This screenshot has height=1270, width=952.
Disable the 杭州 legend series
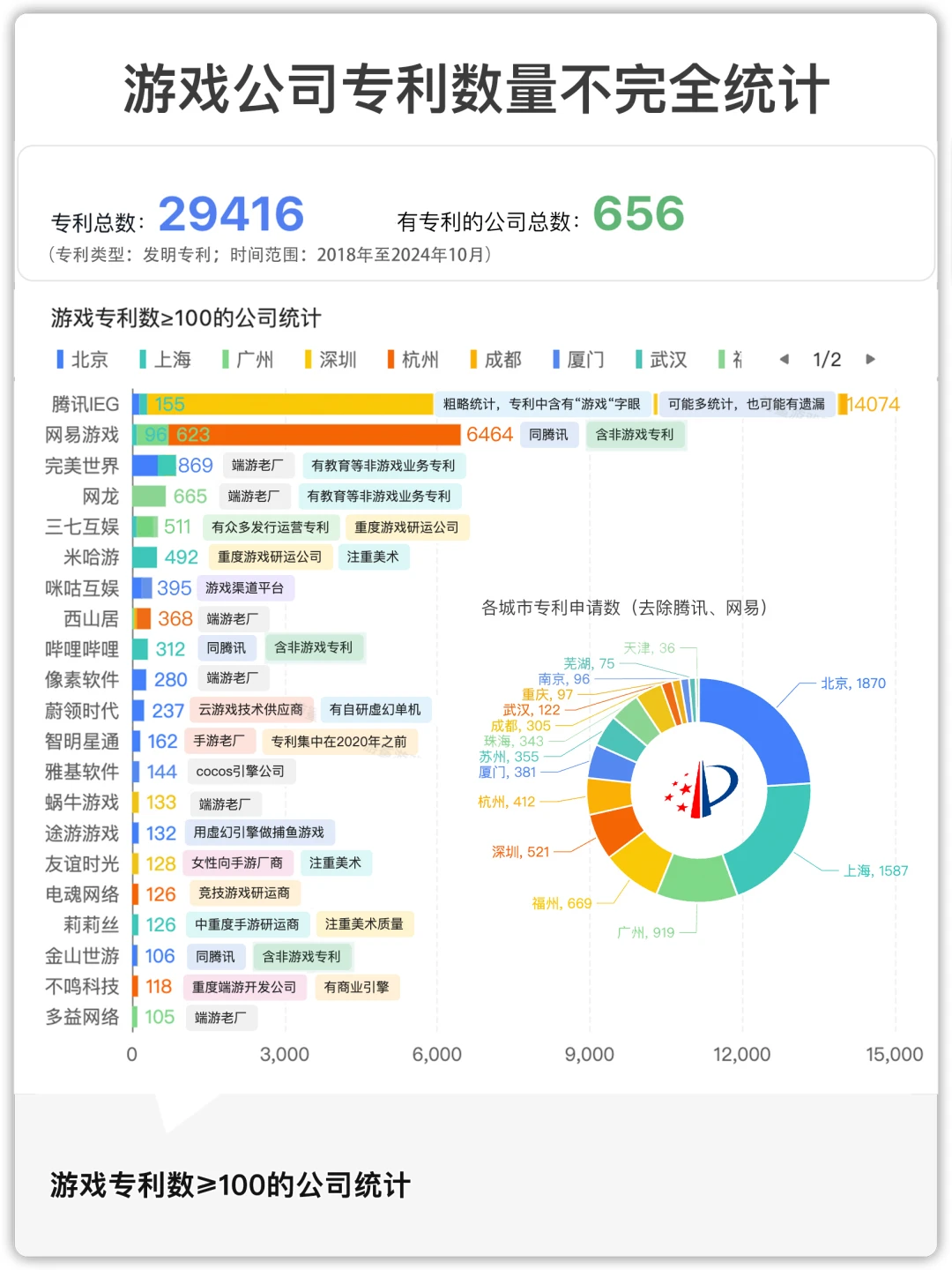(413, 359)
